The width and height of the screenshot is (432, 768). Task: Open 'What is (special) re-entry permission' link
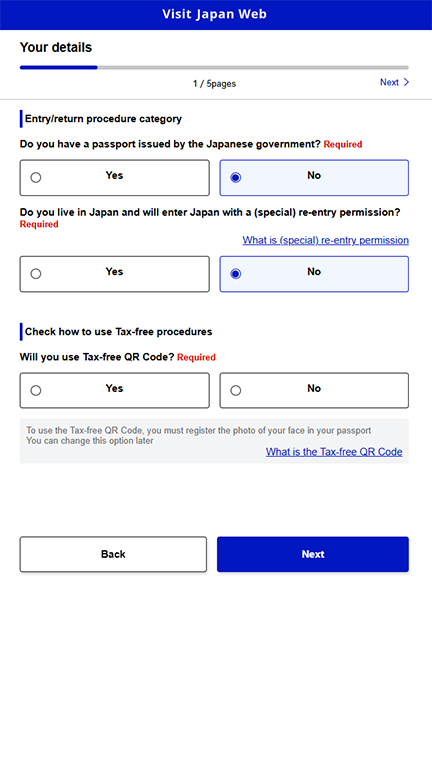pyautogui.click(x=325, y=240)
